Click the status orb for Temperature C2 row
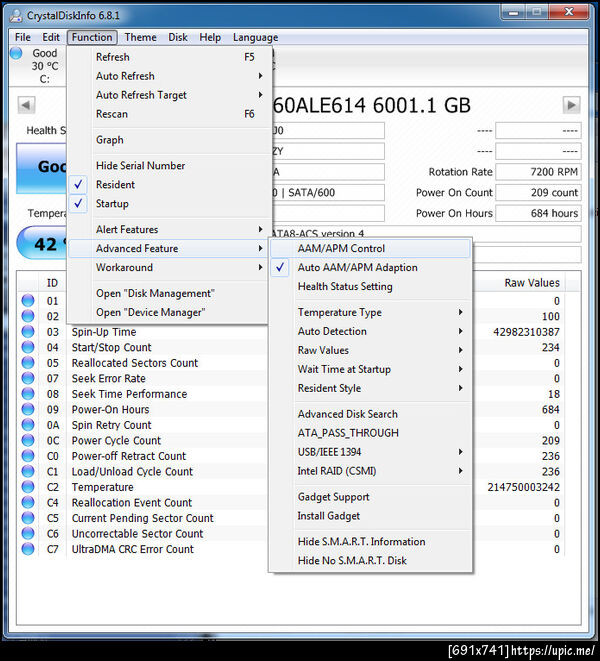The width and height of the screenshot is (600, 661). 28,487
